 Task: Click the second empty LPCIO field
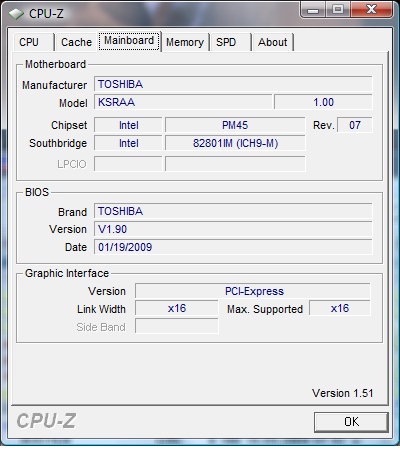(x=235, y=164)
